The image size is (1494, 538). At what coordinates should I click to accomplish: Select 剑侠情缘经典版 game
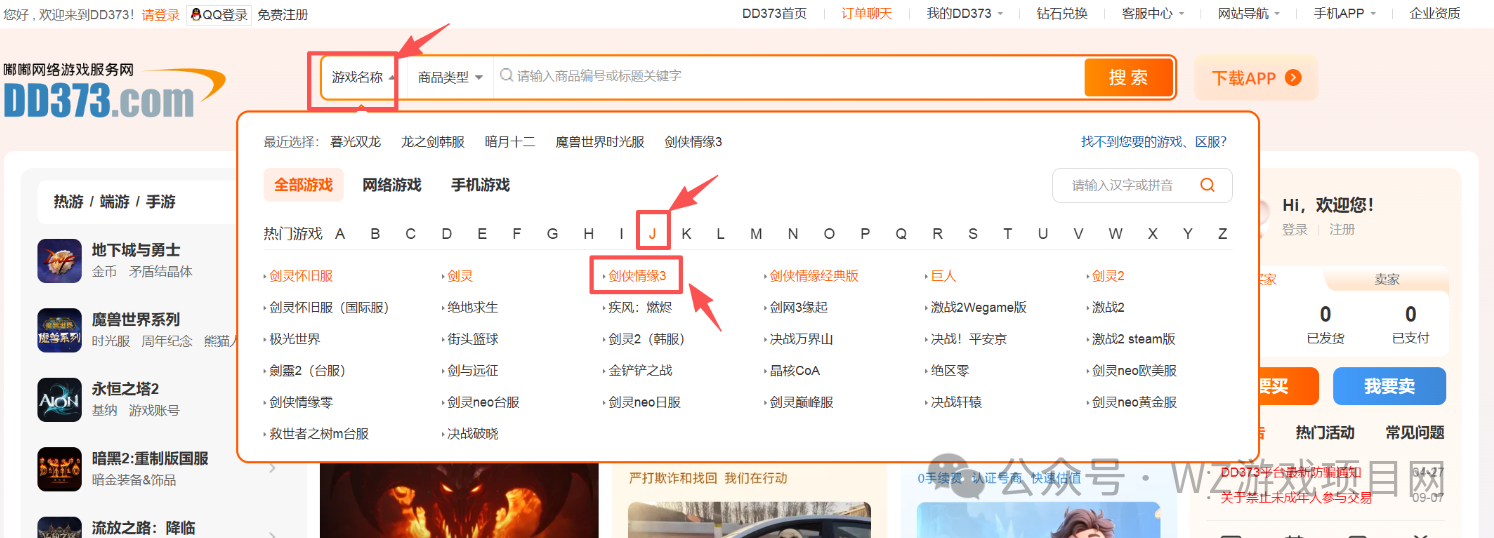812,276
